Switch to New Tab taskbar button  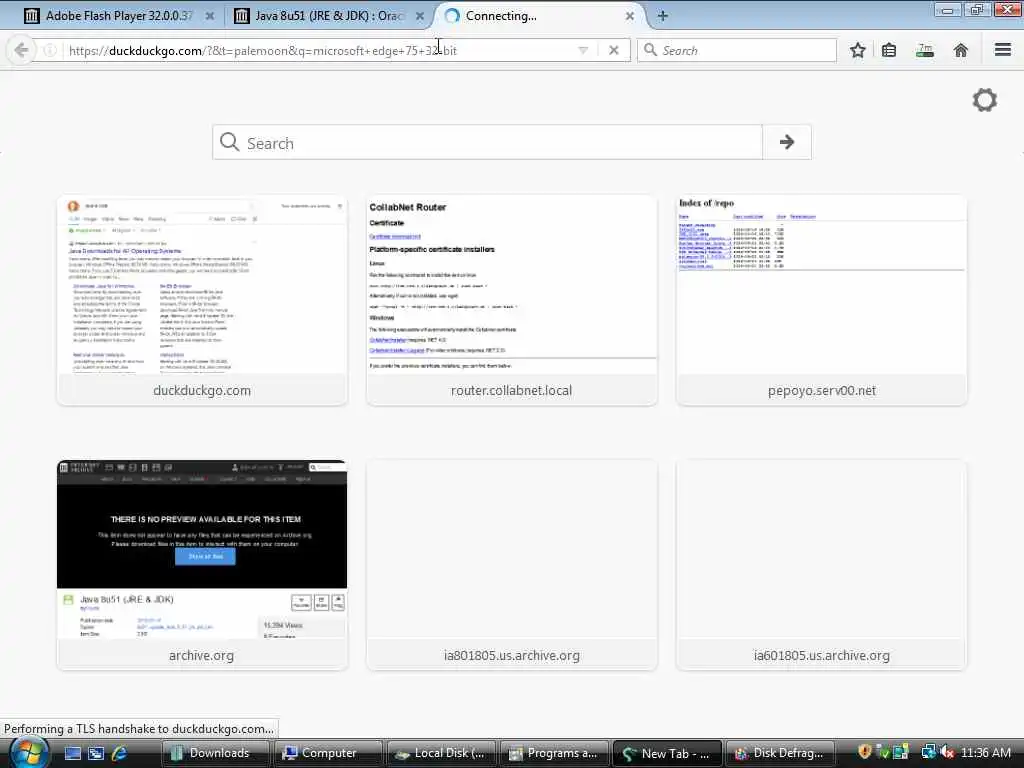click(667, 753)
